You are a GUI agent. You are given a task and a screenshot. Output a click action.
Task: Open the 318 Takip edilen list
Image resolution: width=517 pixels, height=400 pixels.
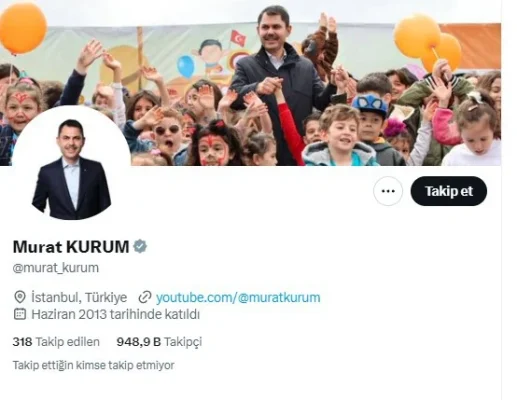point(56,342)
